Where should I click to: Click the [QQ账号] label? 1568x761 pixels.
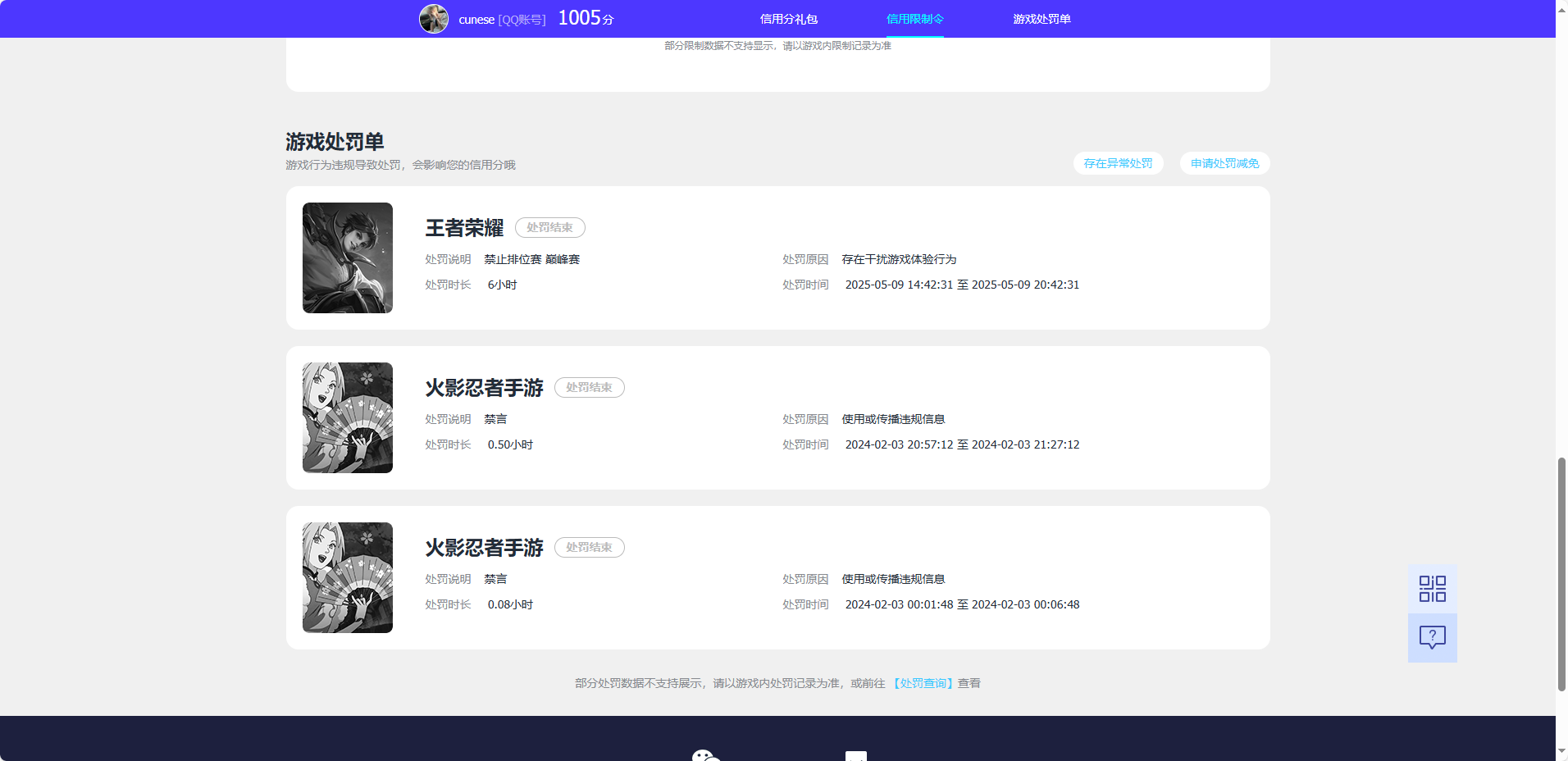(522, 20)
